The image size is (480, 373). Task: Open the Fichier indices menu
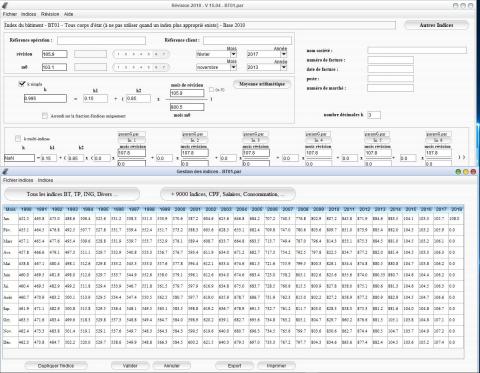coord(18,180)
